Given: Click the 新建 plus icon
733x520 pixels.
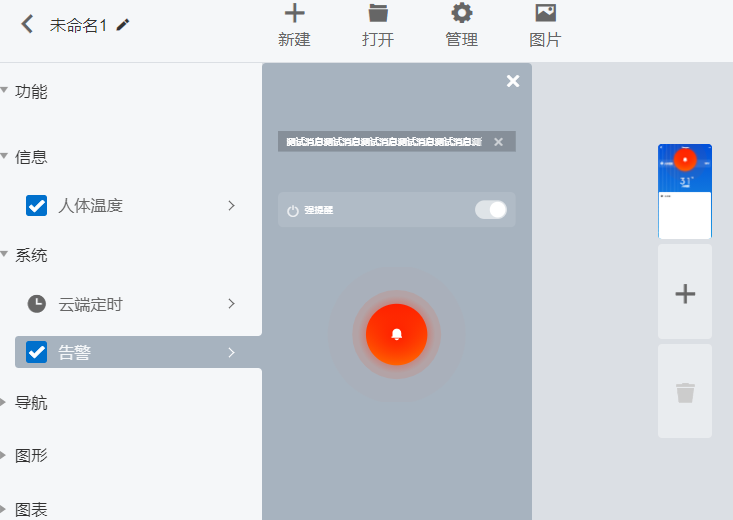Looking at the screenshot, I should (x=295, y=13).
